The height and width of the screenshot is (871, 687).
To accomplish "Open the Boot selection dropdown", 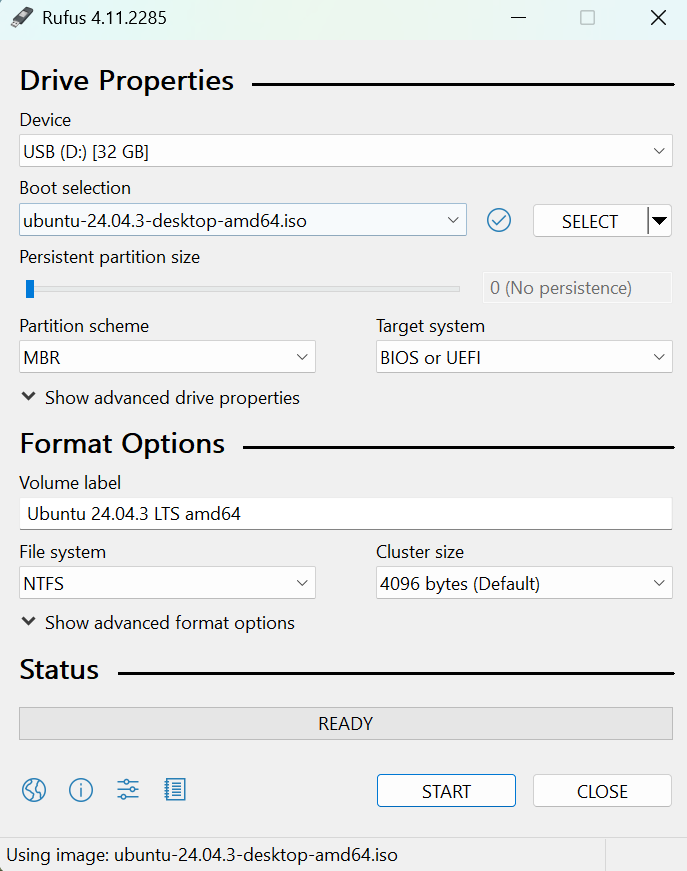I will [x=243, y=220].
